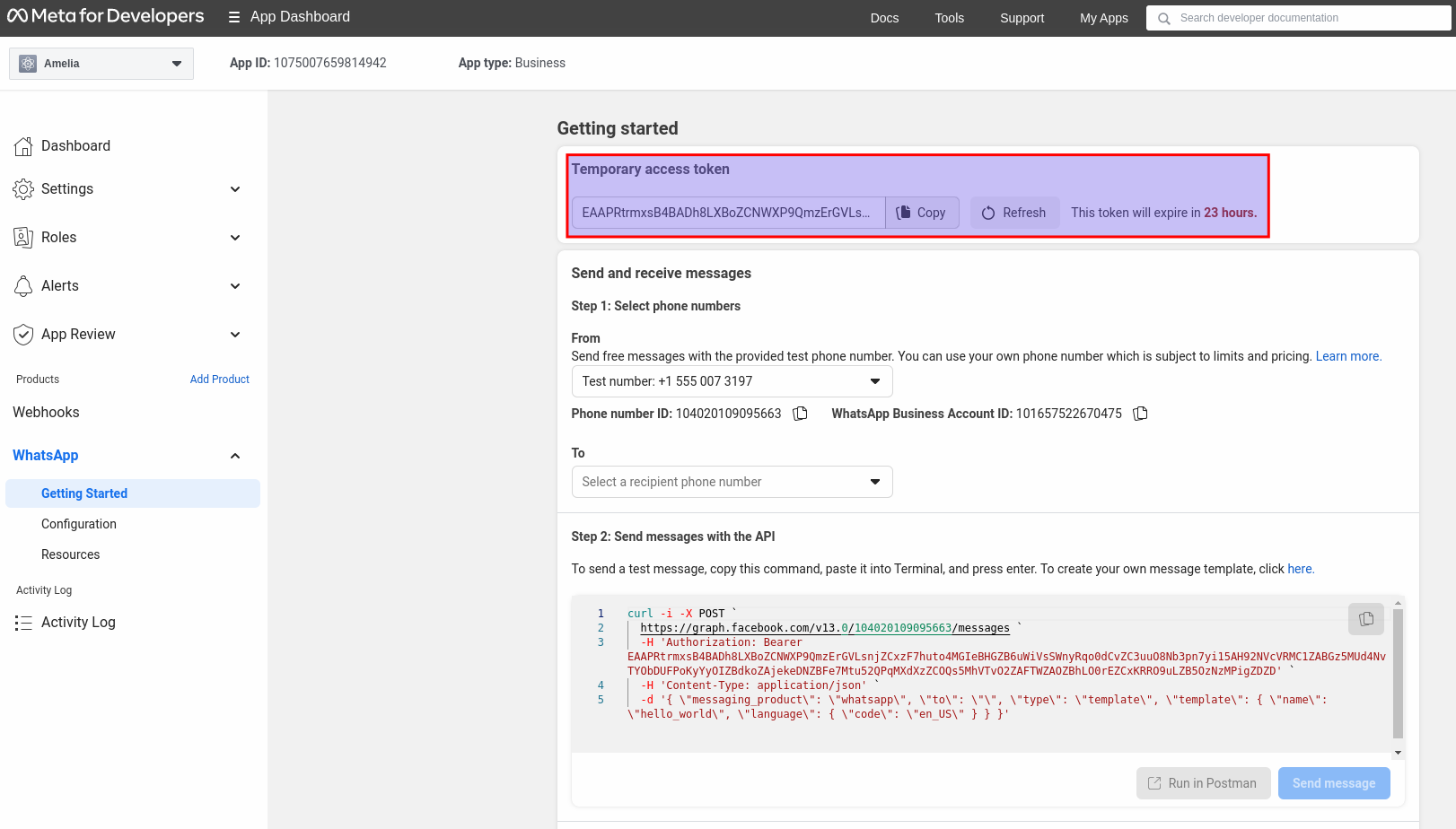Click the Amelia app icon
The image size is (1456, 829).
pos(28,64)
